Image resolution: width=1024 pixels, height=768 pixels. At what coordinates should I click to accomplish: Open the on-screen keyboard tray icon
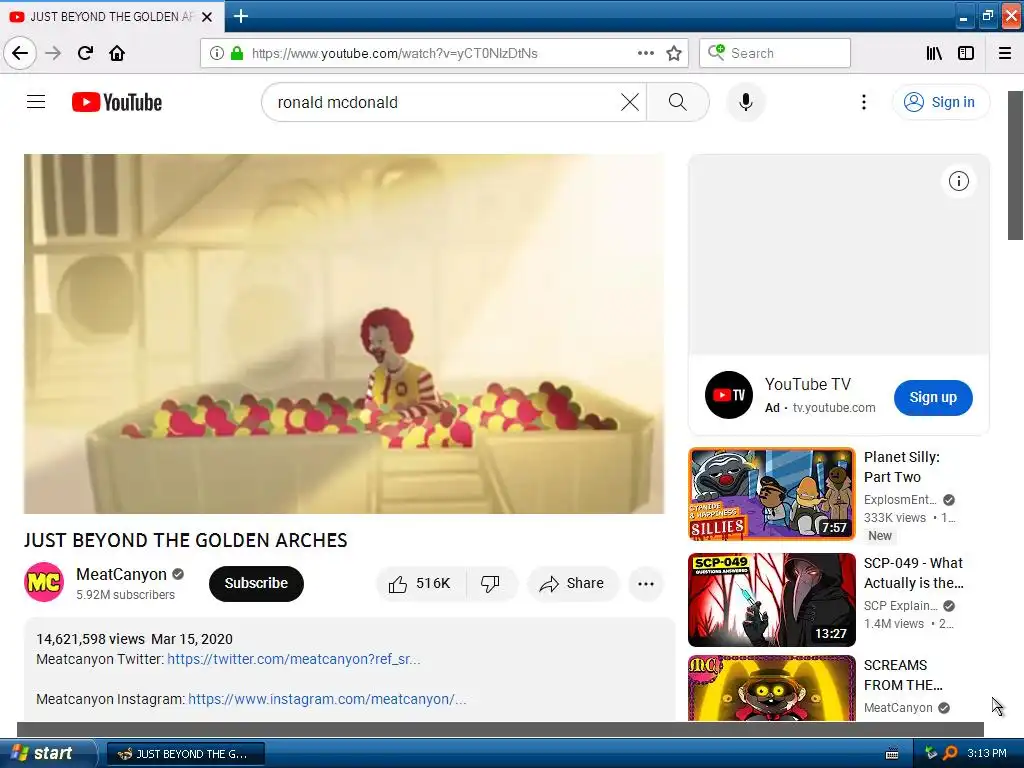[x=891, y=754]
